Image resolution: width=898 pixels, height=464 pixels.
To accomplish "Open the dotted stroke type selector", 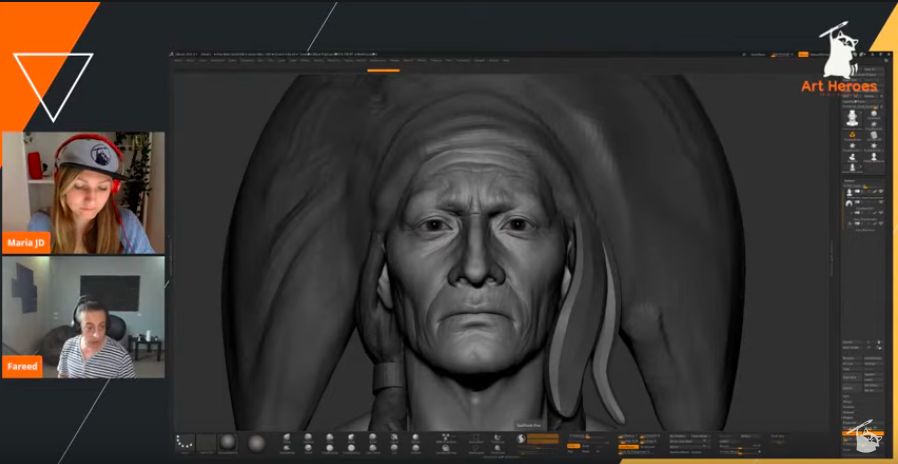I will pyautogui.click(x=184, y=442).
